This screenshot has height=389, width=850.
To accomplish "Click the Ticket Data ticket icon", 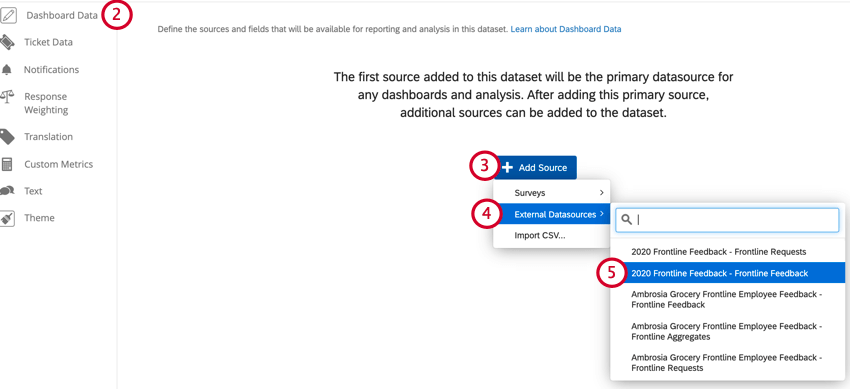I will click(x=7, y=42).
